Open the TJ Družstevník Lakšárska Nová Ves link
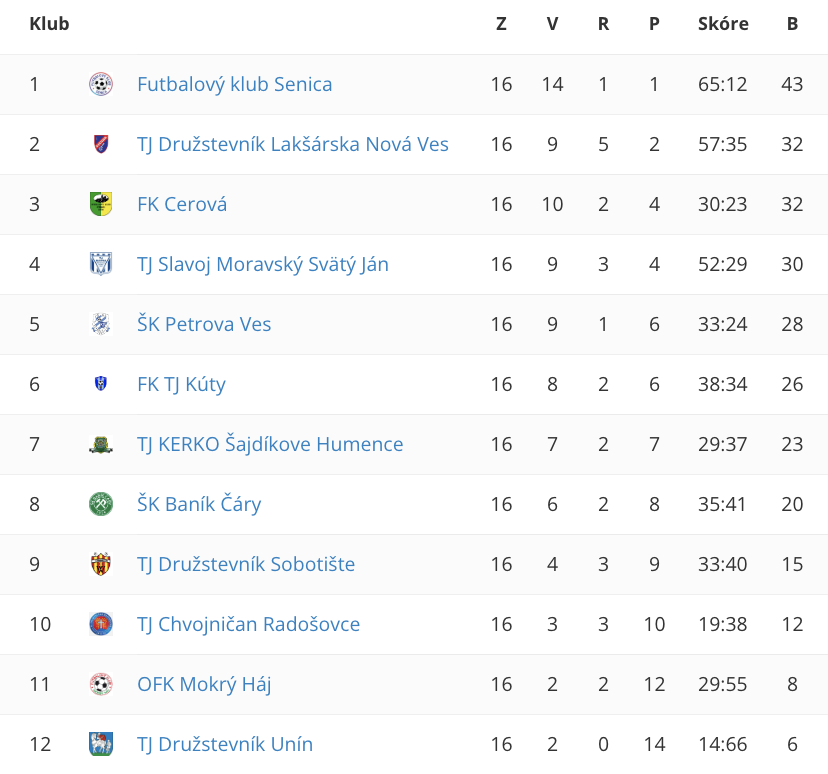This screenshot has width=828, height=774. tap(293, 144)
